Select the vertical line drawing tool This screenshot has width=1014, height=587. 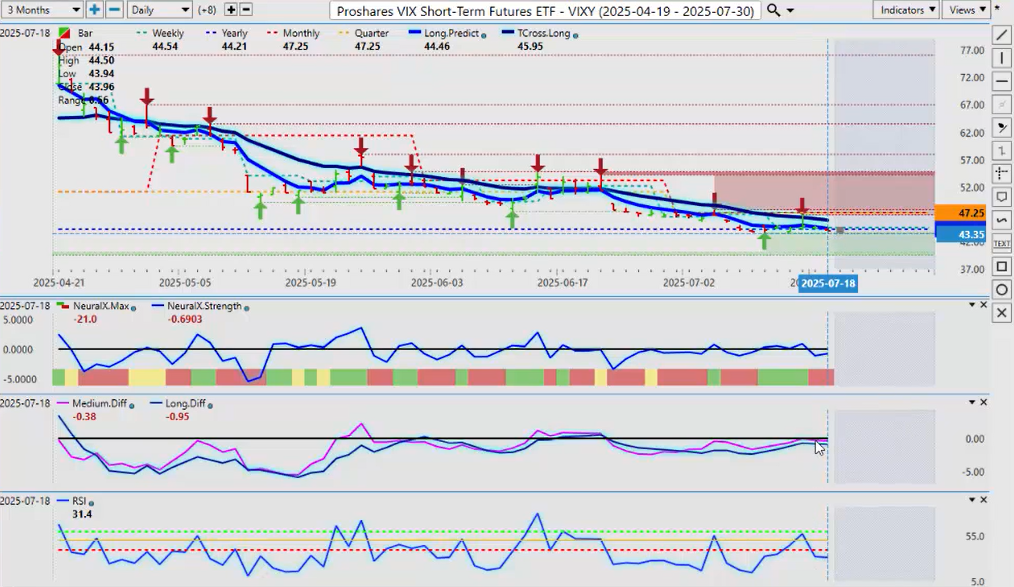coord(1003,58)
